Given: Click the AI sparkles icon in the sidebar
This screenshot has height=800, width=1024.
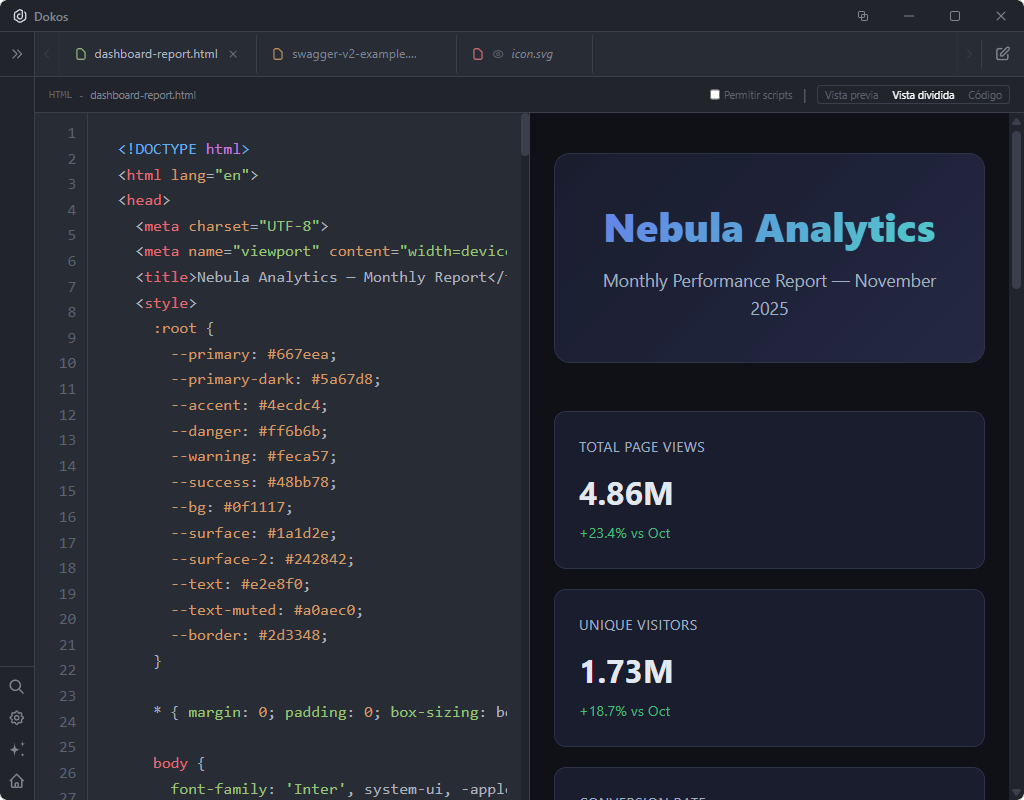Looking at the screenshot, I should point(16,749).
